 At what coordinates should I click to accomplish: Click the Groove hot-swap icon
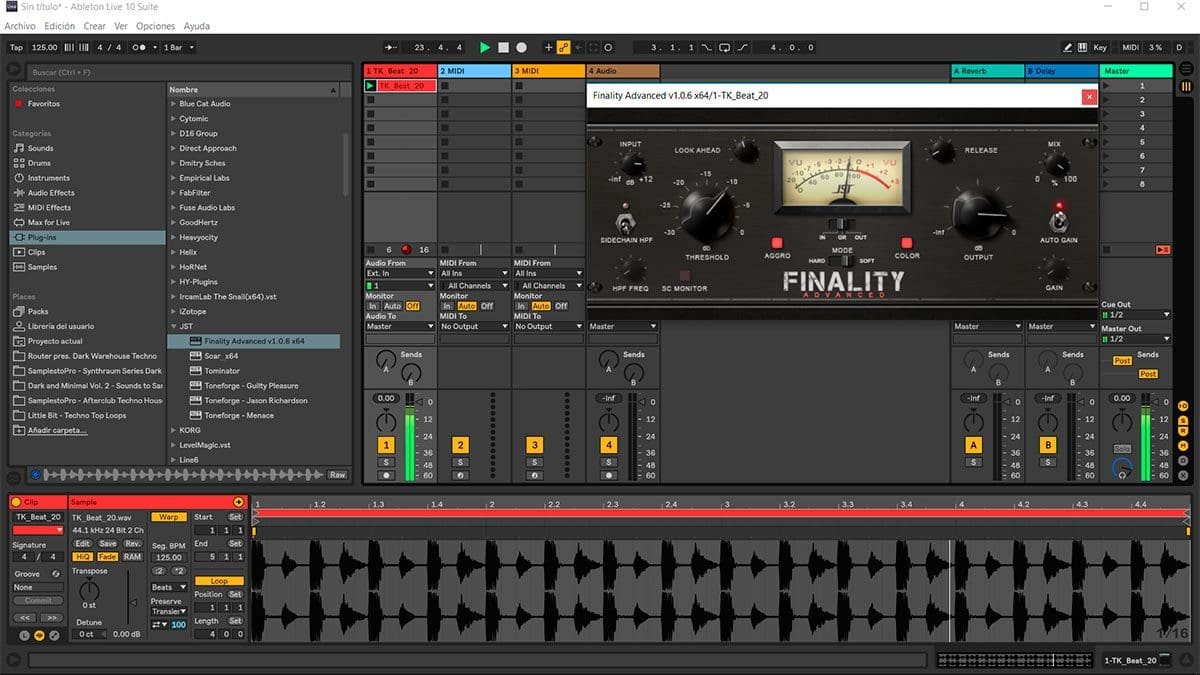point(56,573)
